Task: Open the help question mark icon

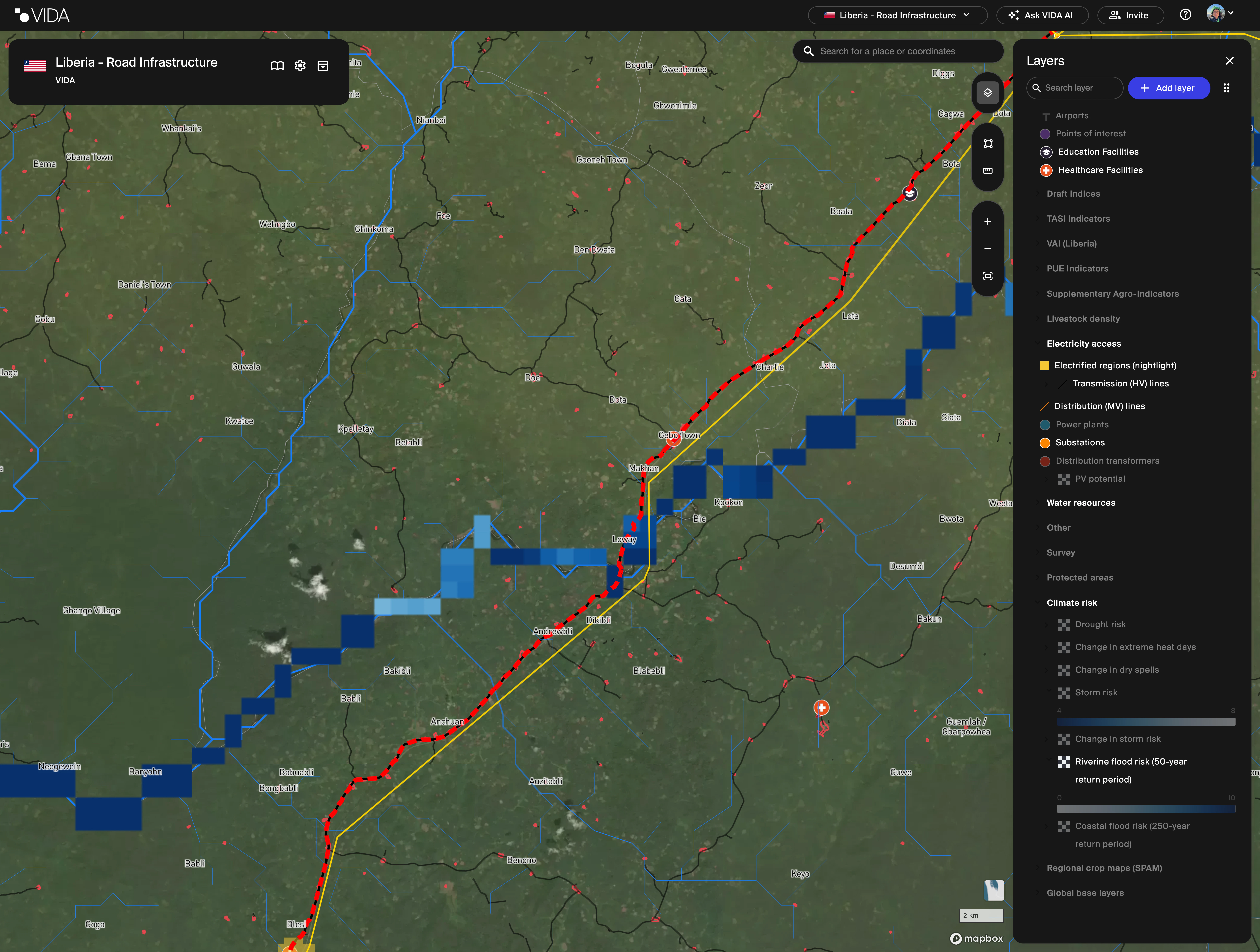Action: pos(1185,15)
